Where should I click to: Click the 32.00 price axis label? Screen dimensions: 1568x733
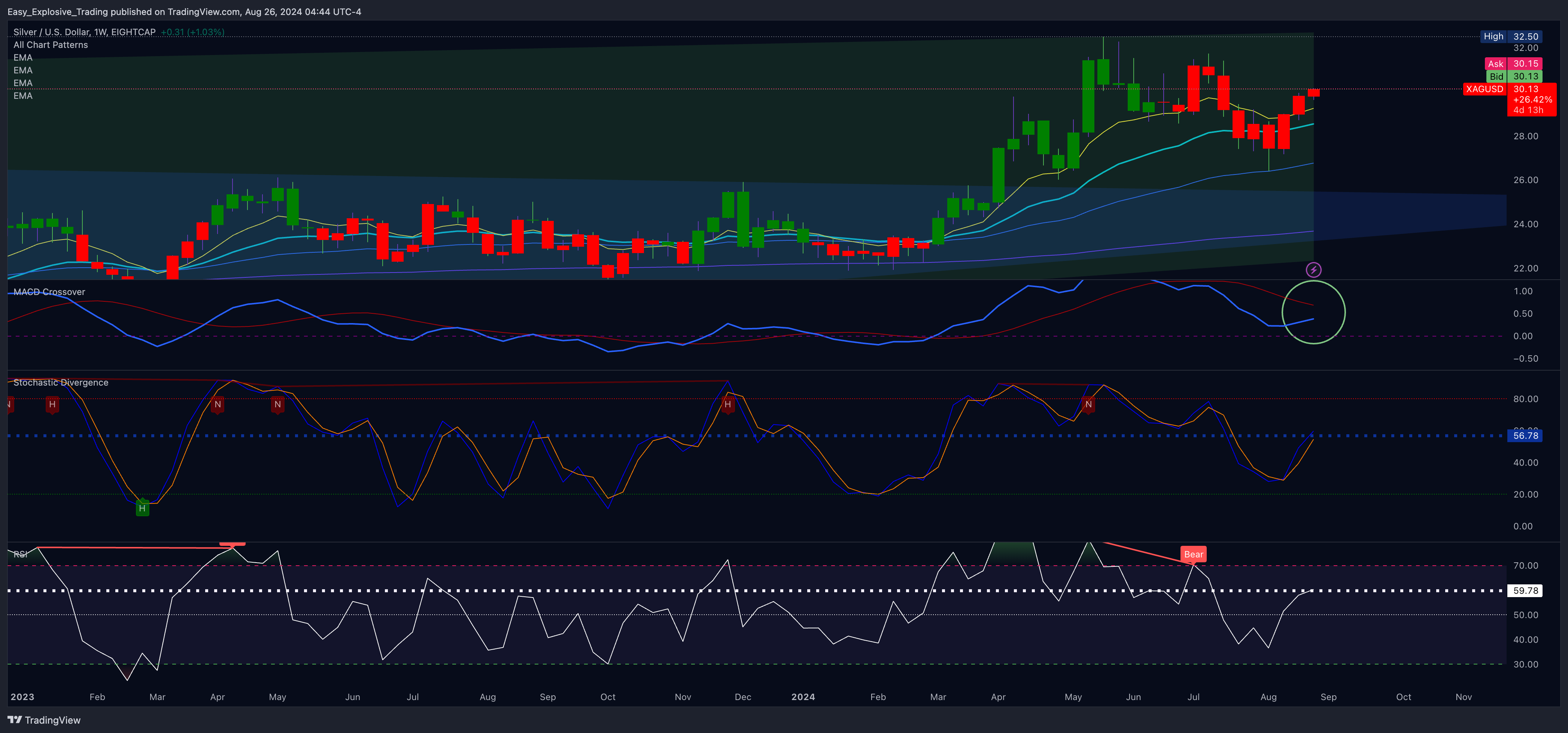[x=1525, y=48]
